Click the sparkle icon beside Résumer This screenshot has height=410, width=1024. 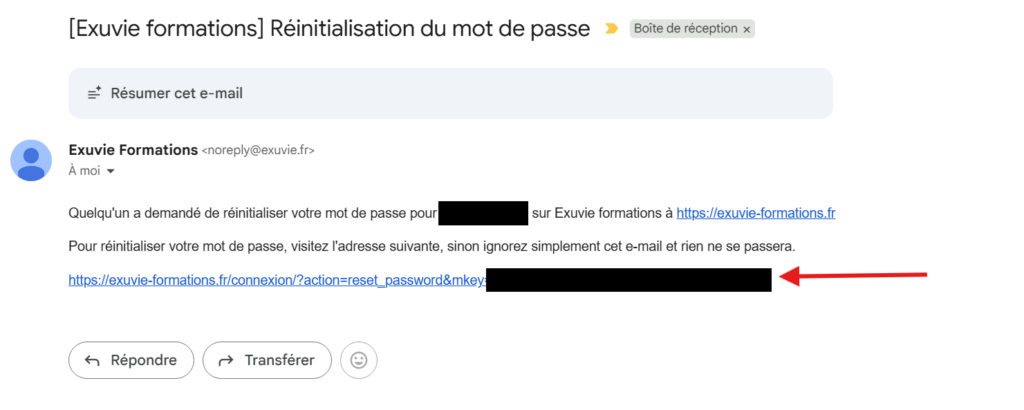tap(95, 93)
